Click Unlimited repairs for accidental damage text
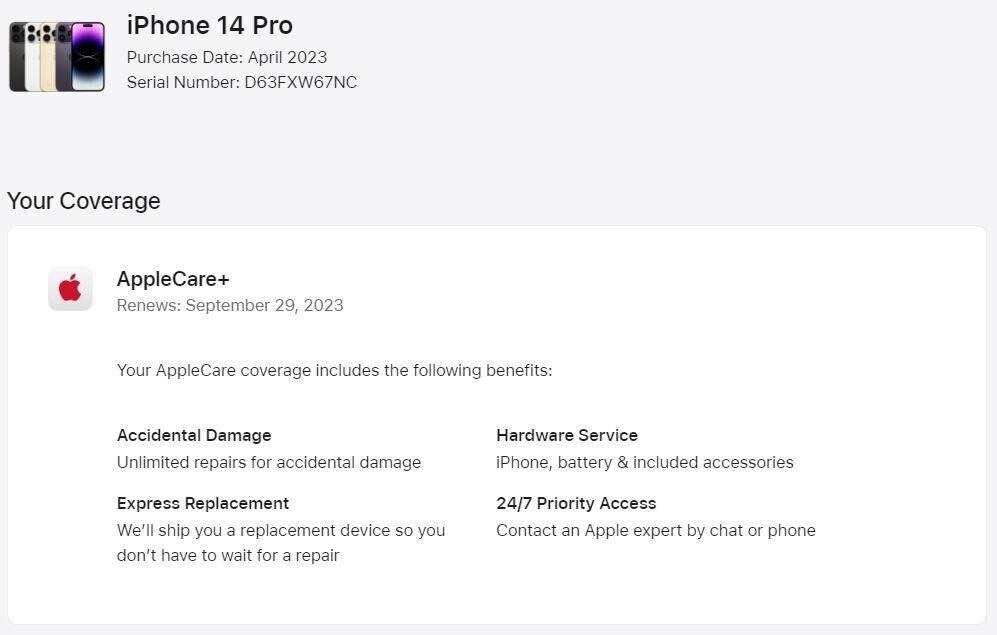997x635 pixels. coord(269,462)
